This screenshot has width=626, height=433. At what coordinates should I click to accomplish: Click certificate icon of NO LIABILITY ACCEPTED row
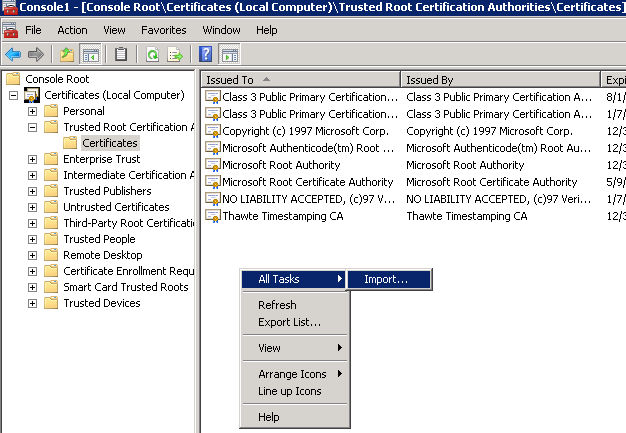click(213, 199)
